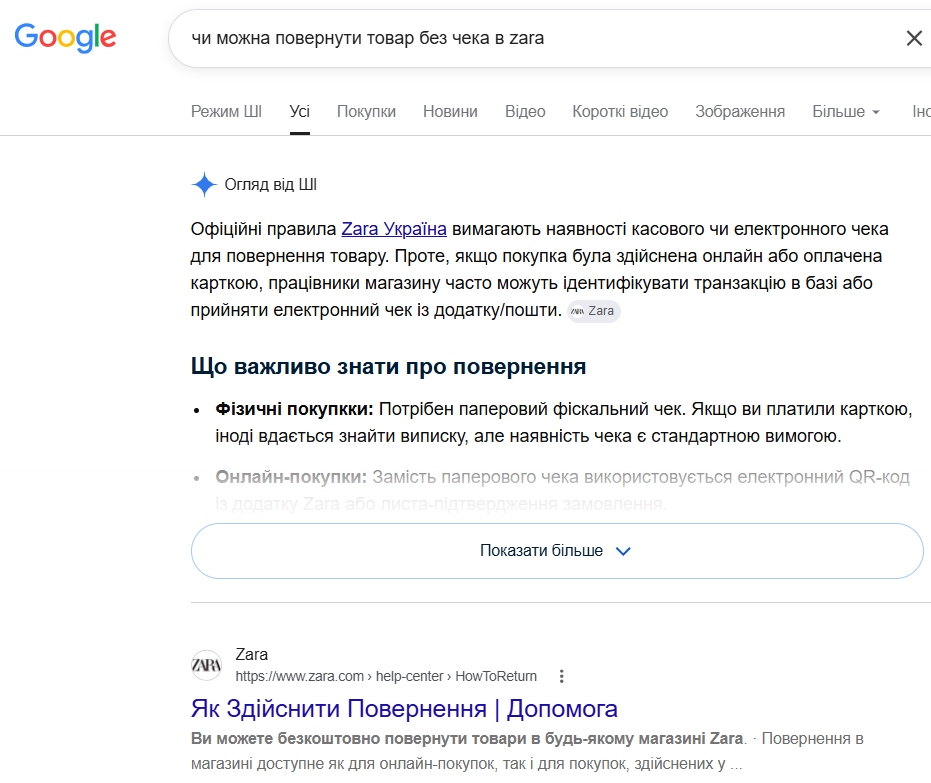Clear the search query with X

click(914, 39)
